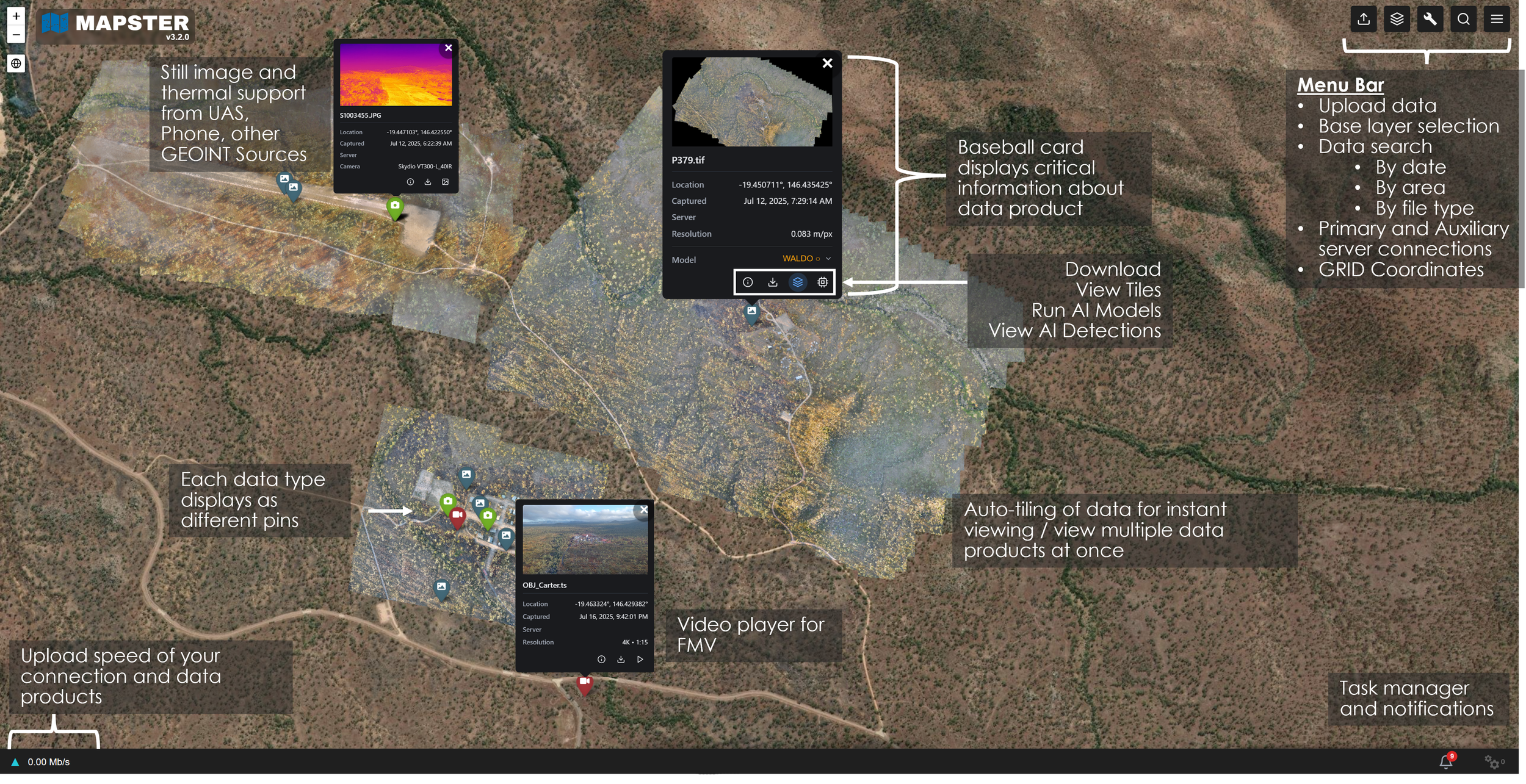This screenshot has height=784, width=1526.
Task: Open the hamburger menu
Action: 1497,20
